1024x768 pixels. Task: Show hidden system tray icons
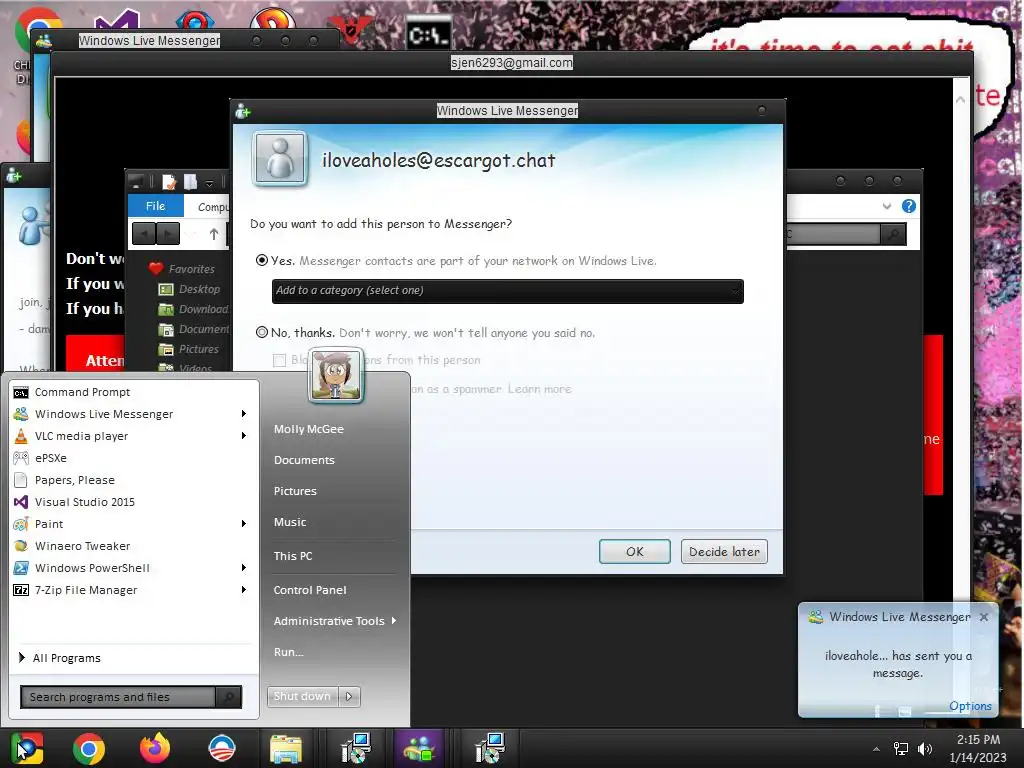pos(876,749)
